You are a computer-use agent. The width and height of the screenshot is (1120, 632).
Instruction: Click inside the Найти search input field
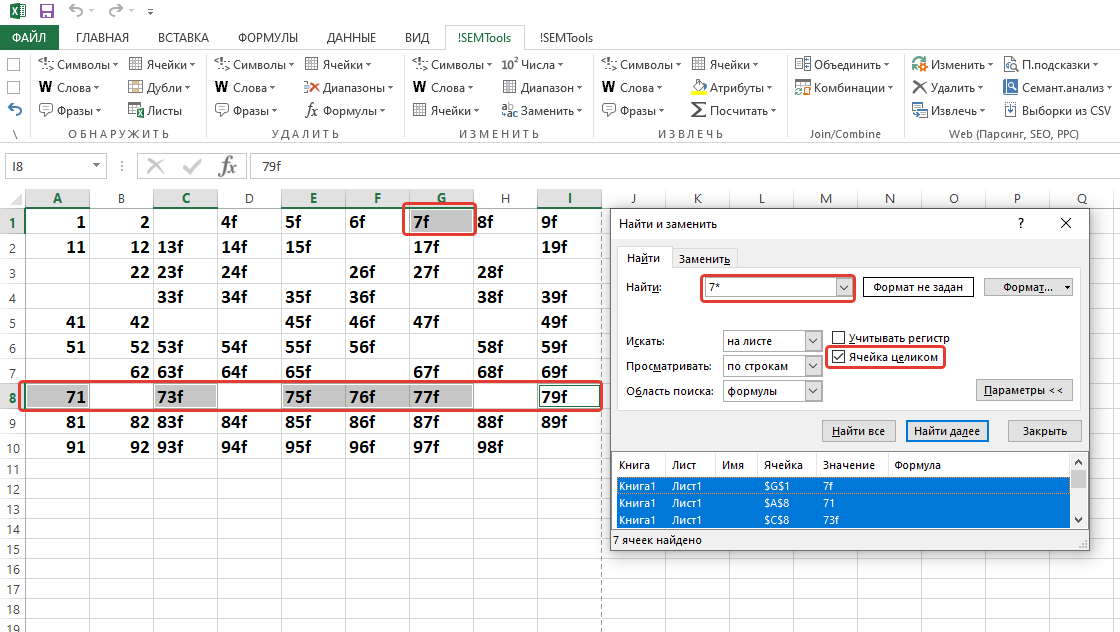770,287
